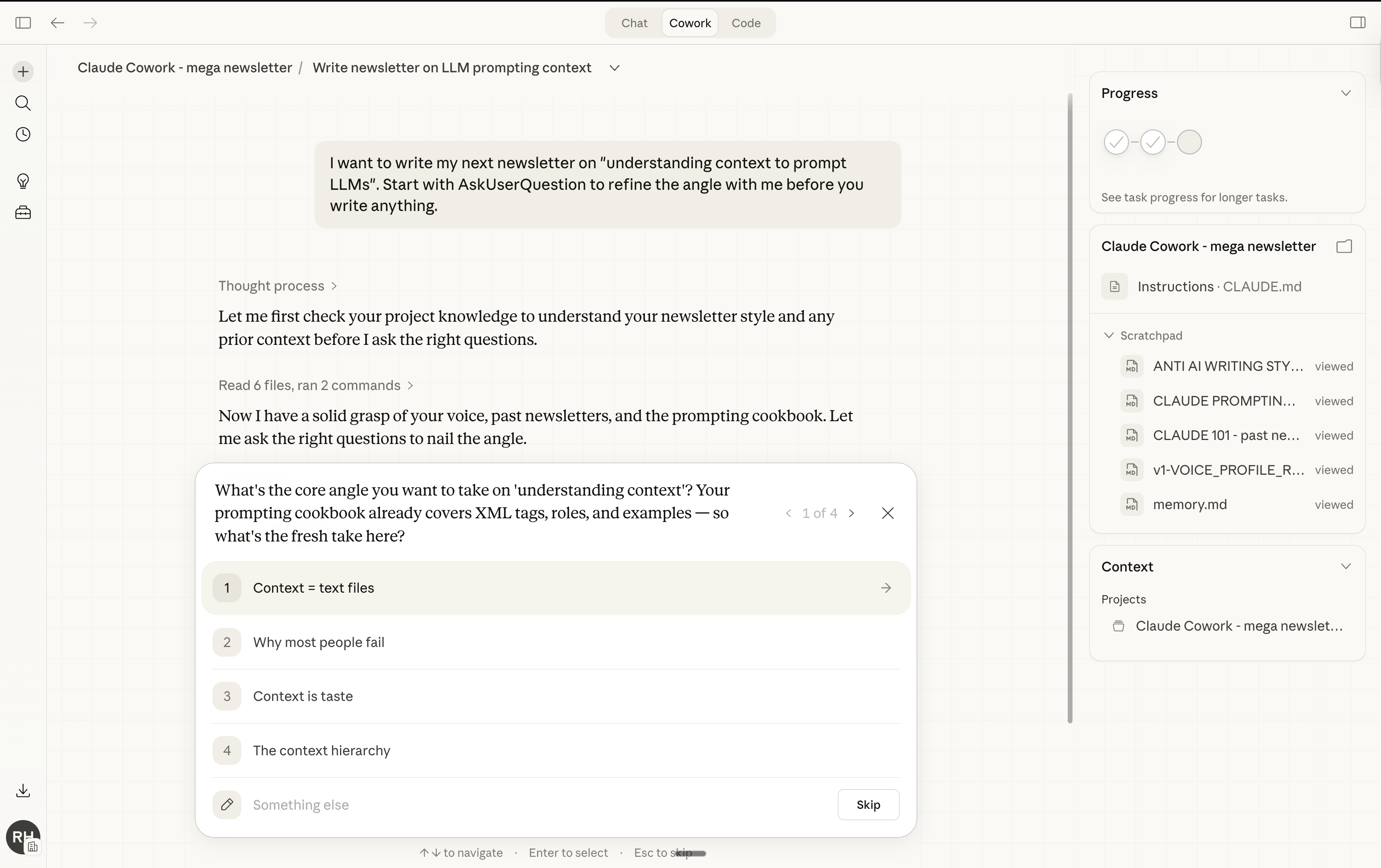
Task: Toggle the left sidebar panel icon
Action: pyautogui.click(x=23, y=23)
